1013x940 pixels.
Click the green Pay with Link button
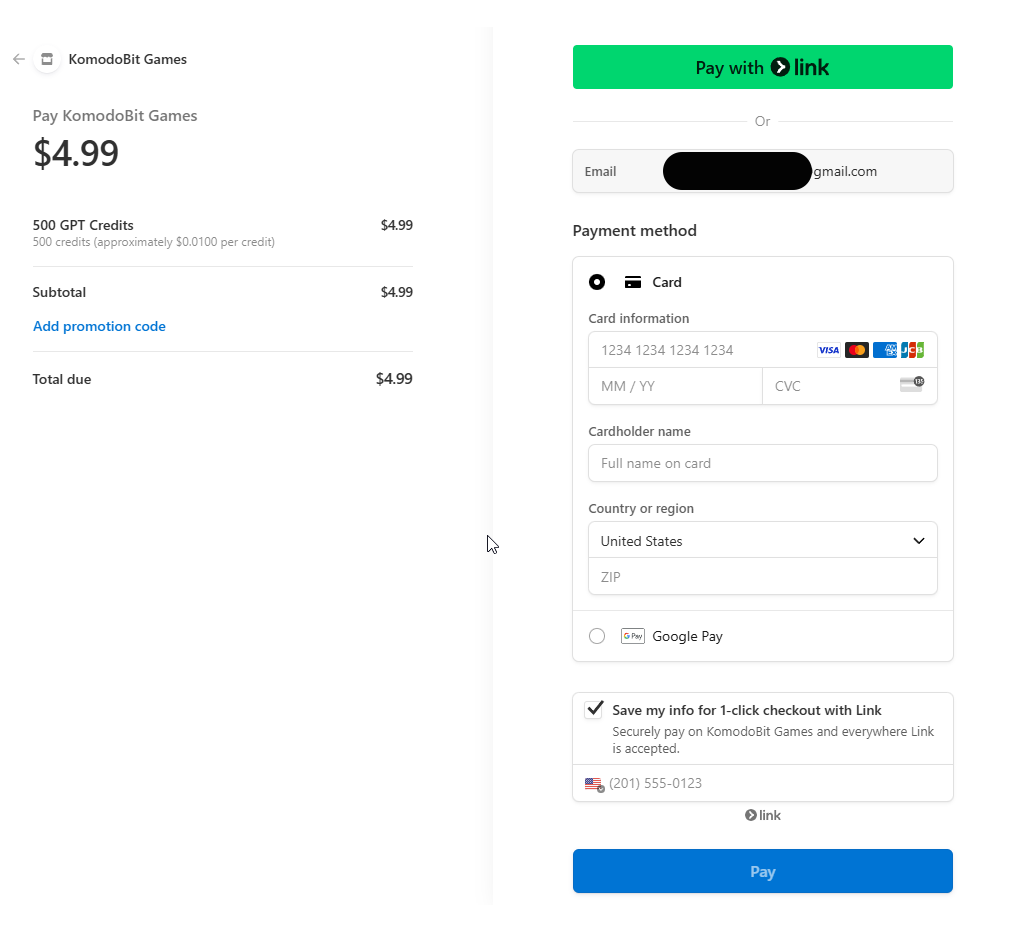[762, 67]
